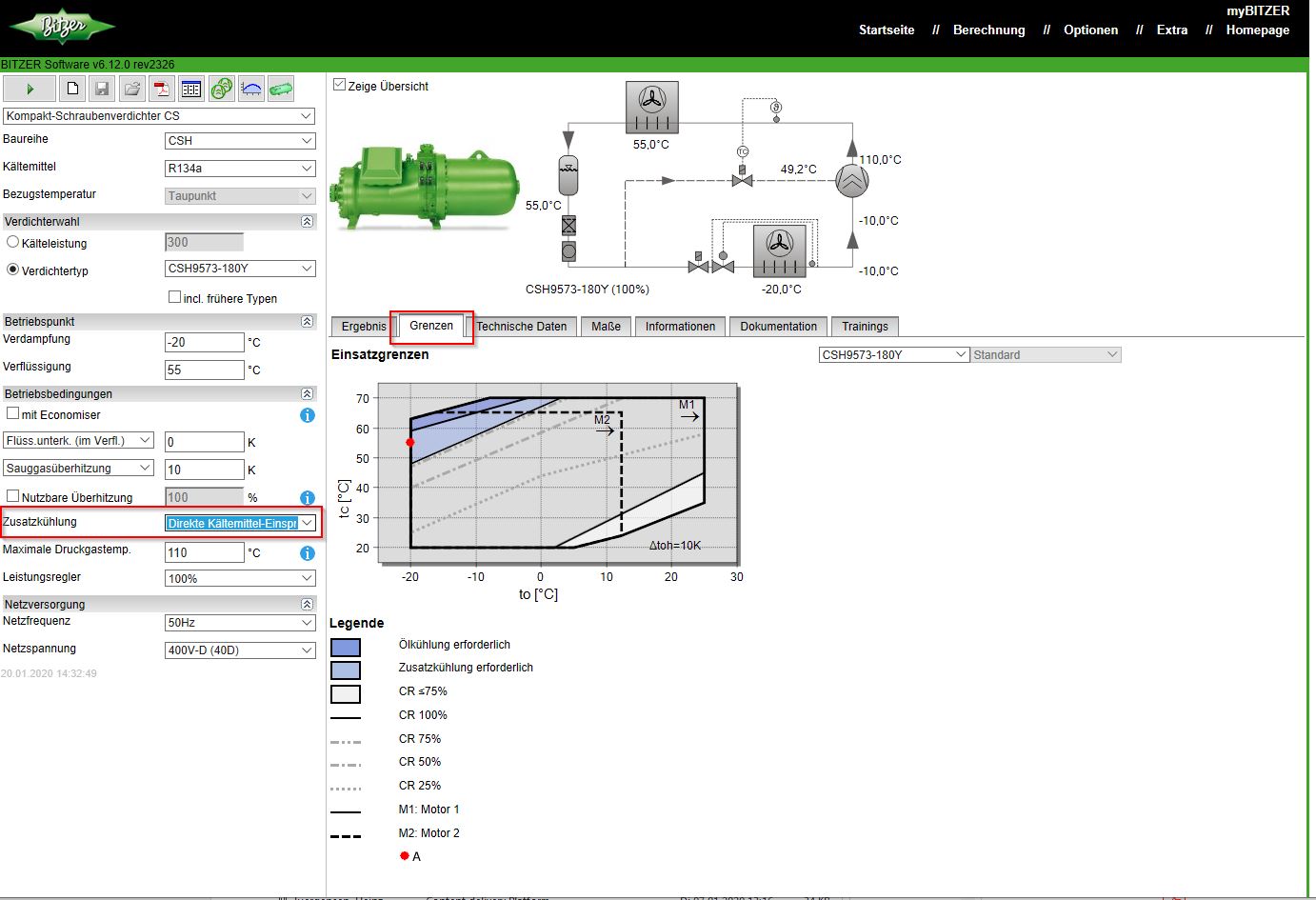This screenshot has width=1316, height=900.
Task: Switch to the Dokumentation tab
Action: pos(779,327)
